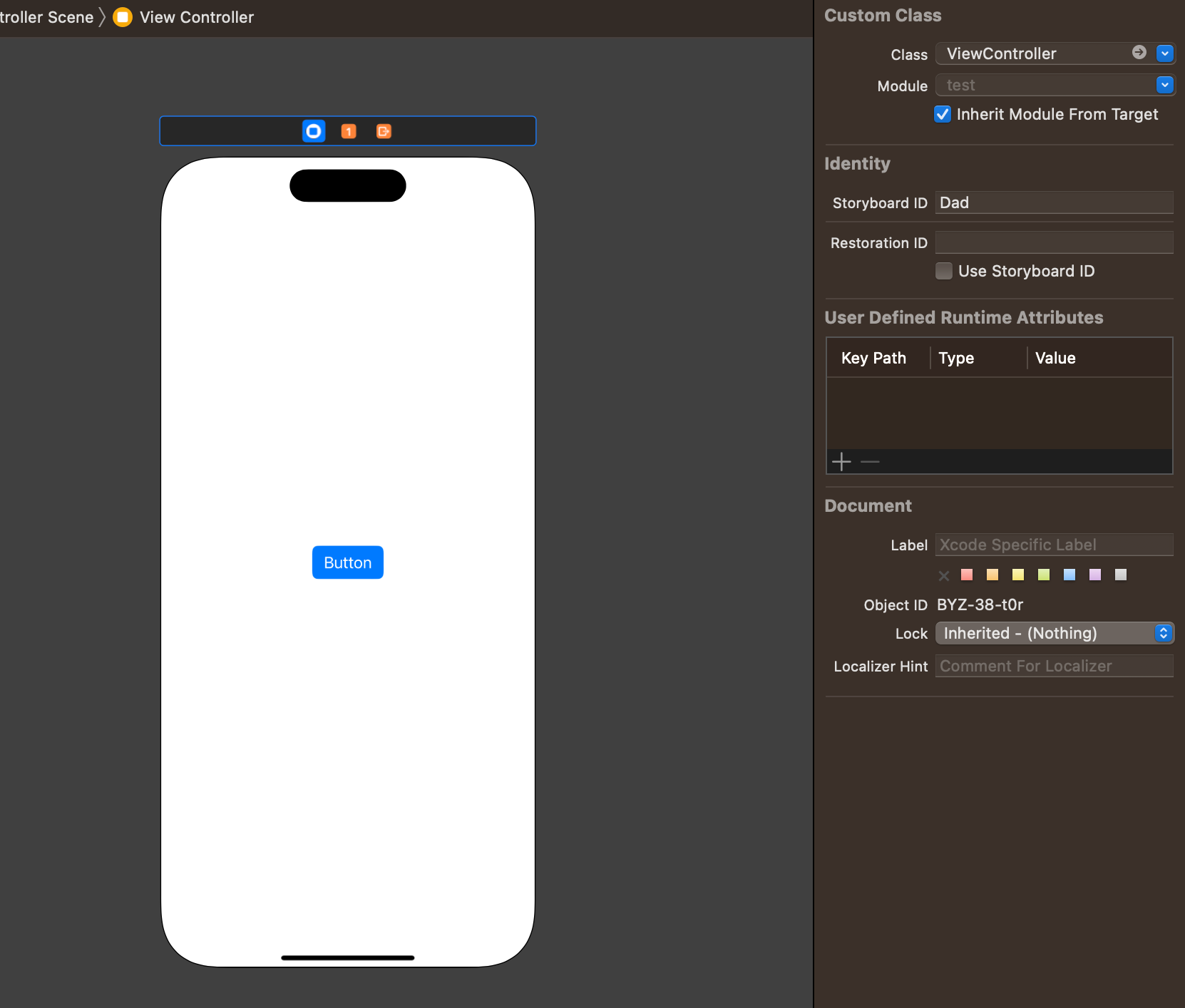Screen dimensions: 1185x1008
Task: Click the Xcode Specific Label field
Action: 1055,545
